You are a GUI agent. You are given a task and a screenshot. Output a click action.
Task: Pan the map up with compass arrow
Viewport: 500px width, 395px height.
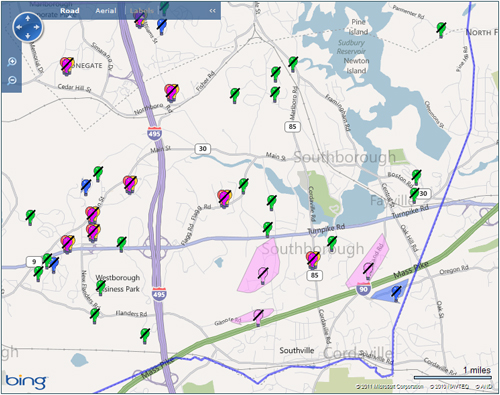point(28,18)
